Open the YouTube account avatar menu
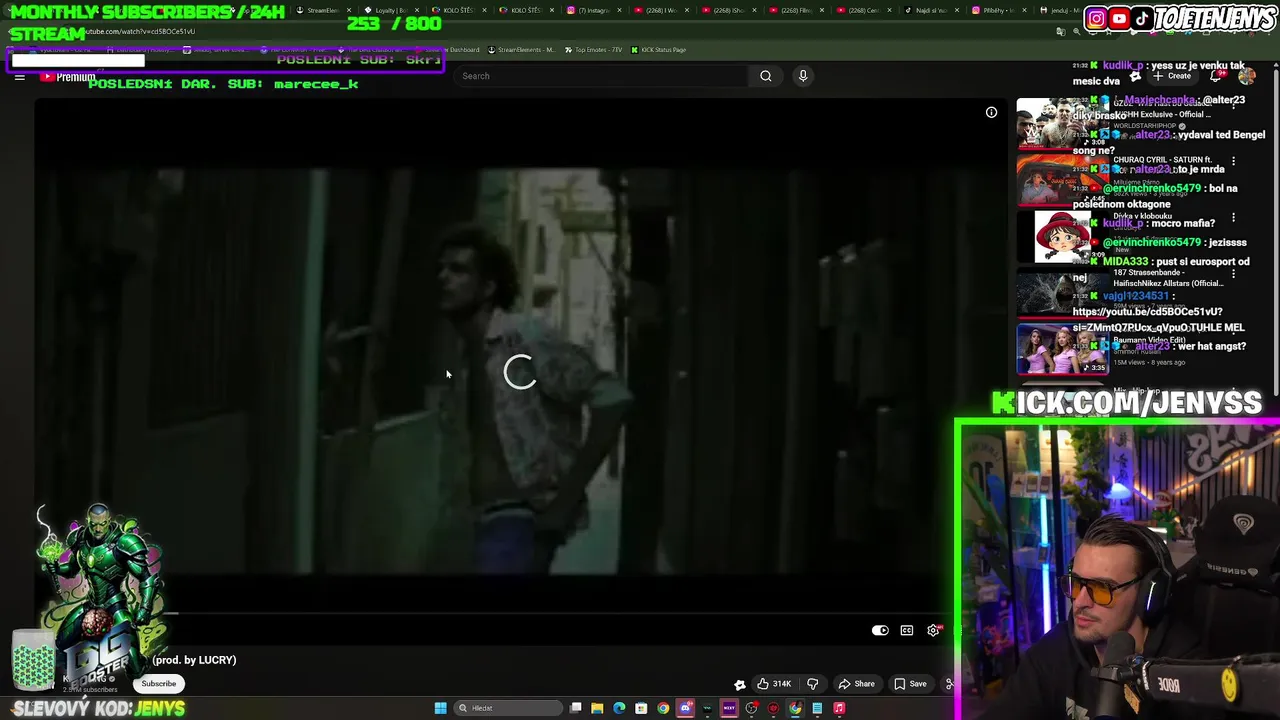 (x=1247, y=76)
